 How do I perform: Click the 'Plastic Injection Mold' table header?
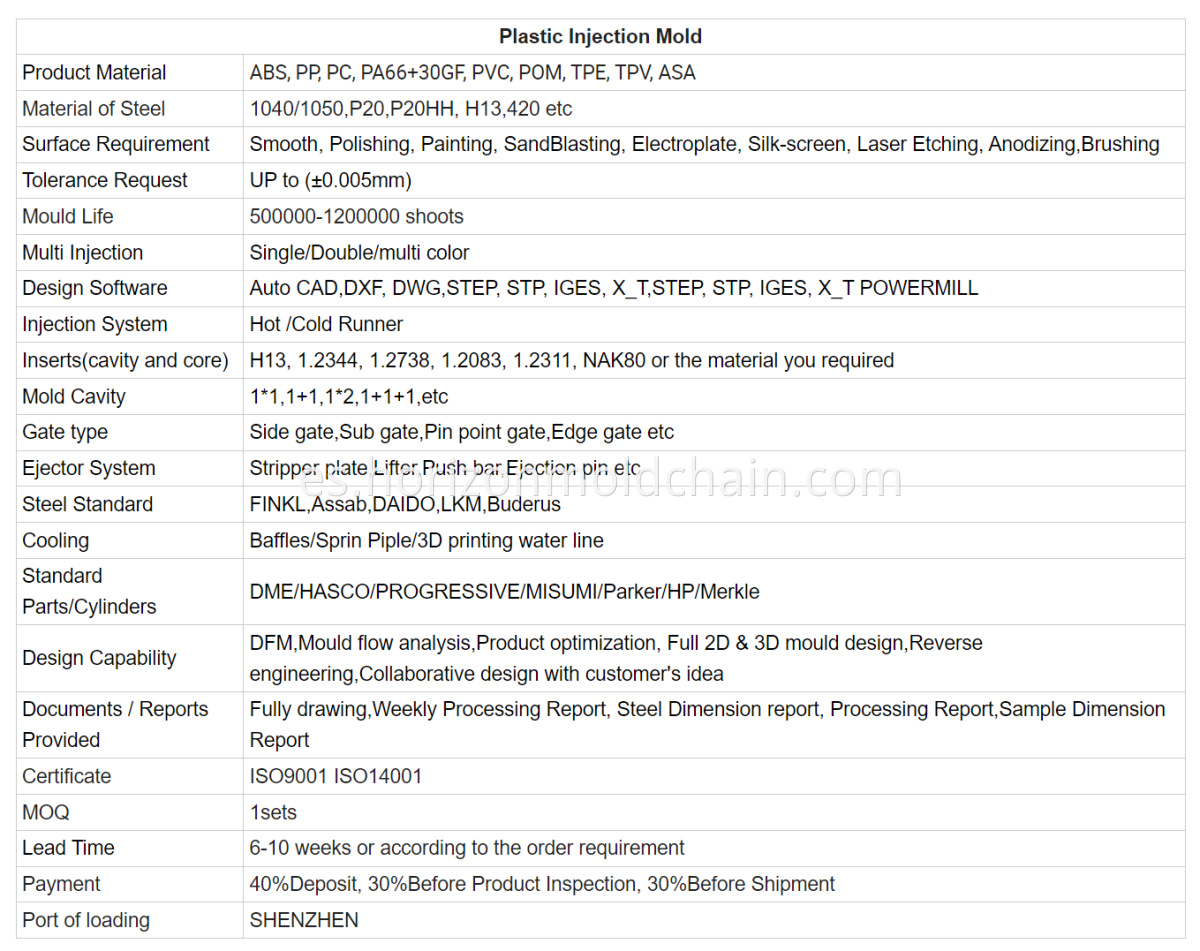click(600, 37)
